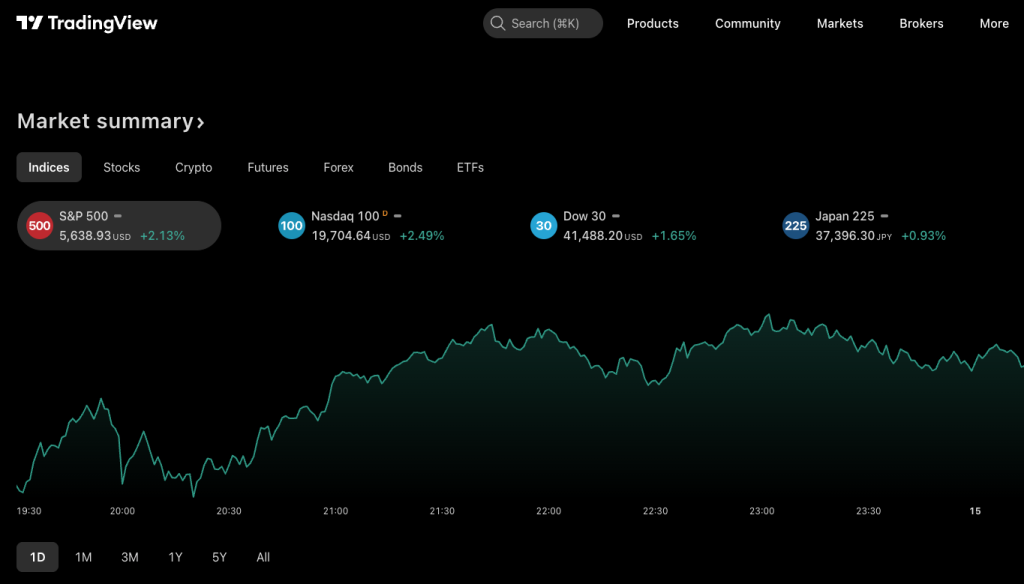Select the S&P 500 index card
1024x584 pixels.
tap(119, 226)
